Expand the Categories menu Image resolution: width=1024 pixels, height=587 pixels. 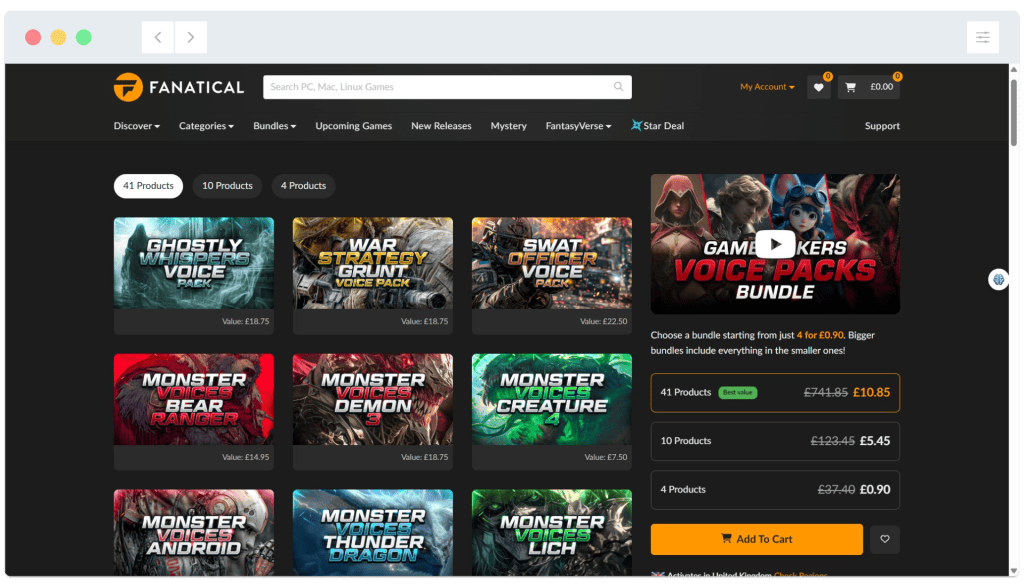click(x=206, y=126)
